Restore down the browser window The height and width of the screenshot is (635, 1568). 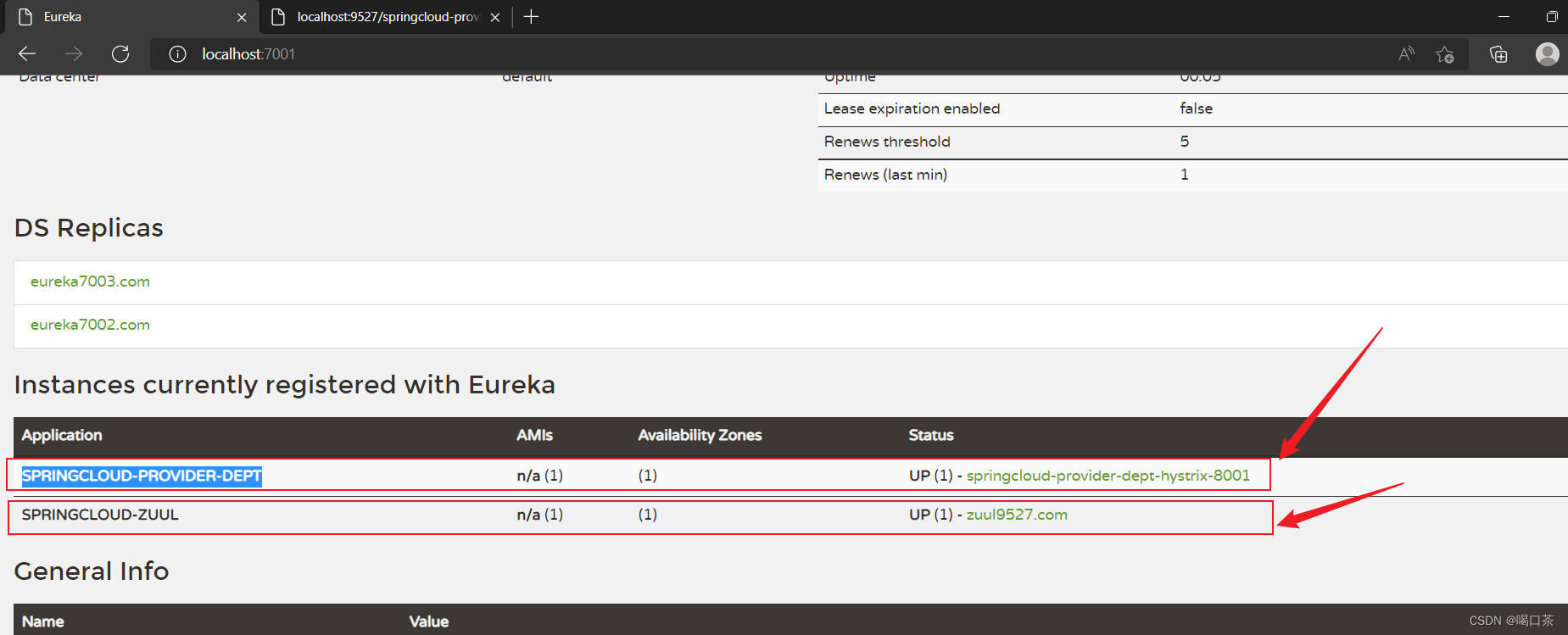(x=1552, y=17)
